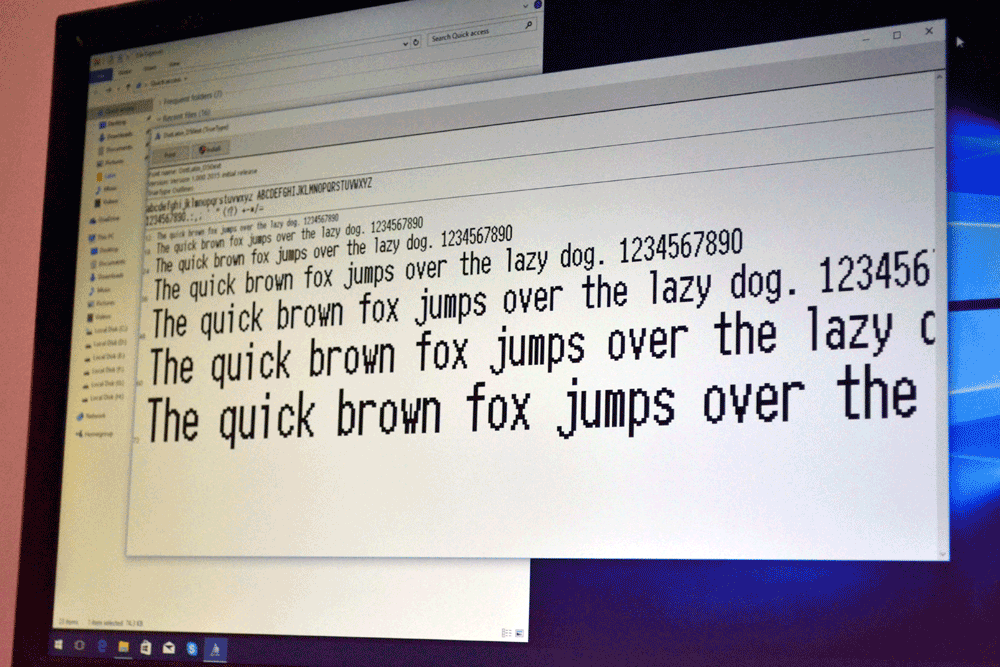Open Cortana search from the taskbar
This screenshot has height=667, width=1000.
[x=79, y=645]
